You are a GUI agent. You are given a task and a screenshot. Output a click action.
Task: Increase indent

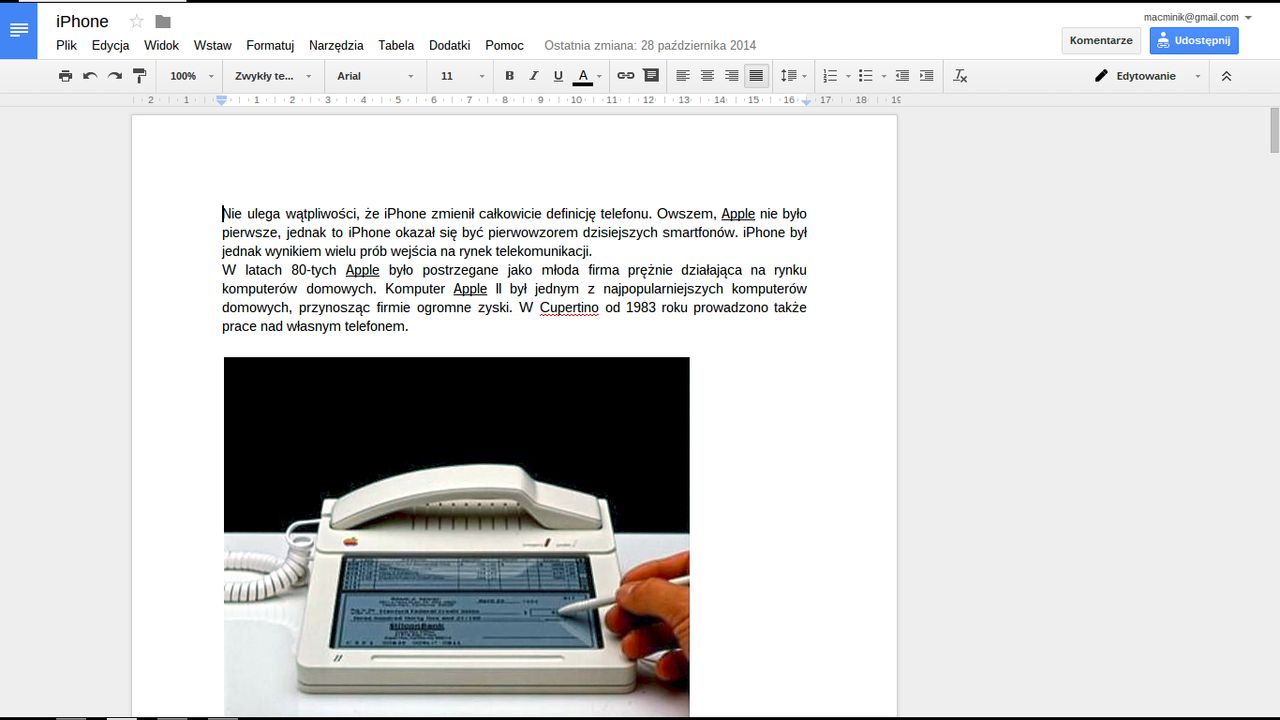click(x=927, y=76)
